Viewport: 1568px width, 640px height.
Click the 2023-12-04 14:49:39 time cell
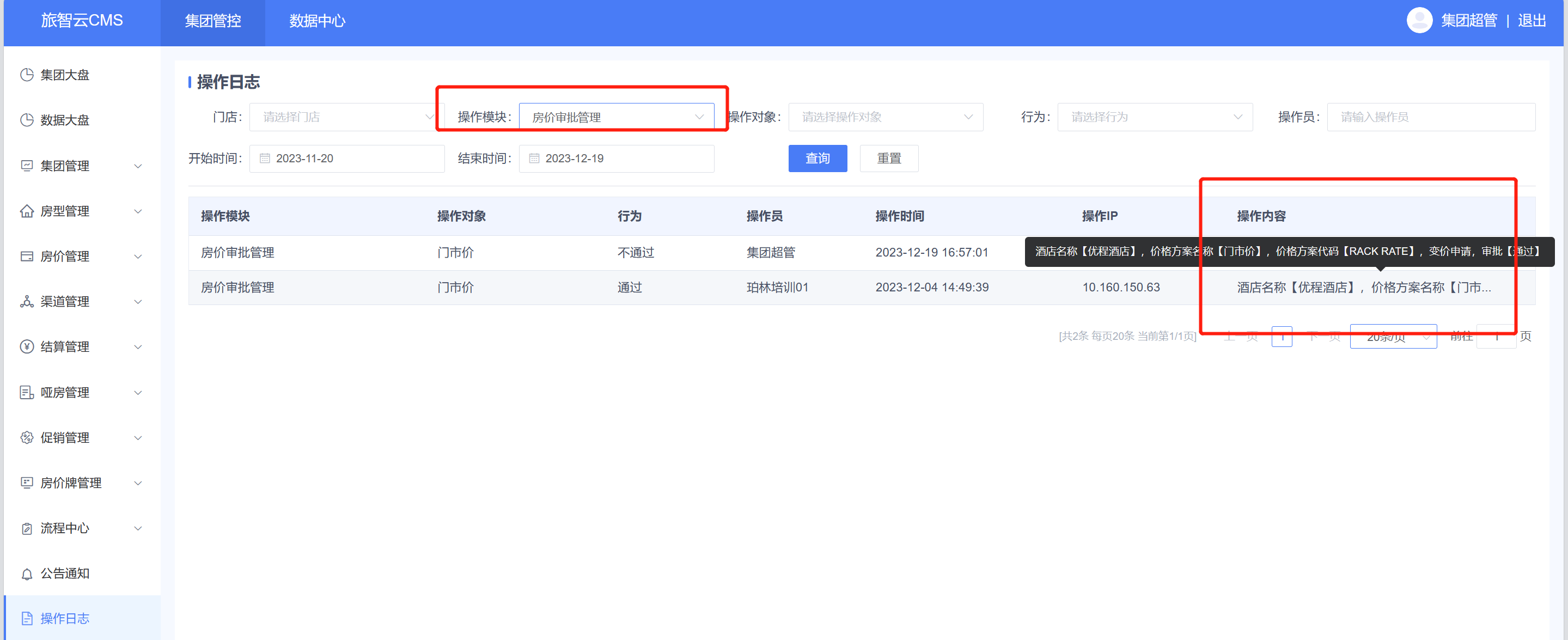pos(931,287)
